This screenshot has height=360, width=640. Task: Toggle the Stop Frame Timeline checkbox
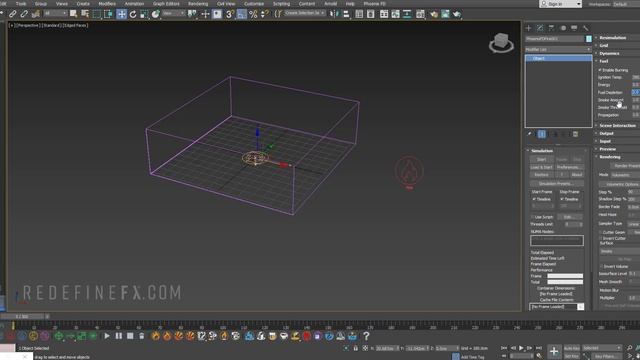562,199
